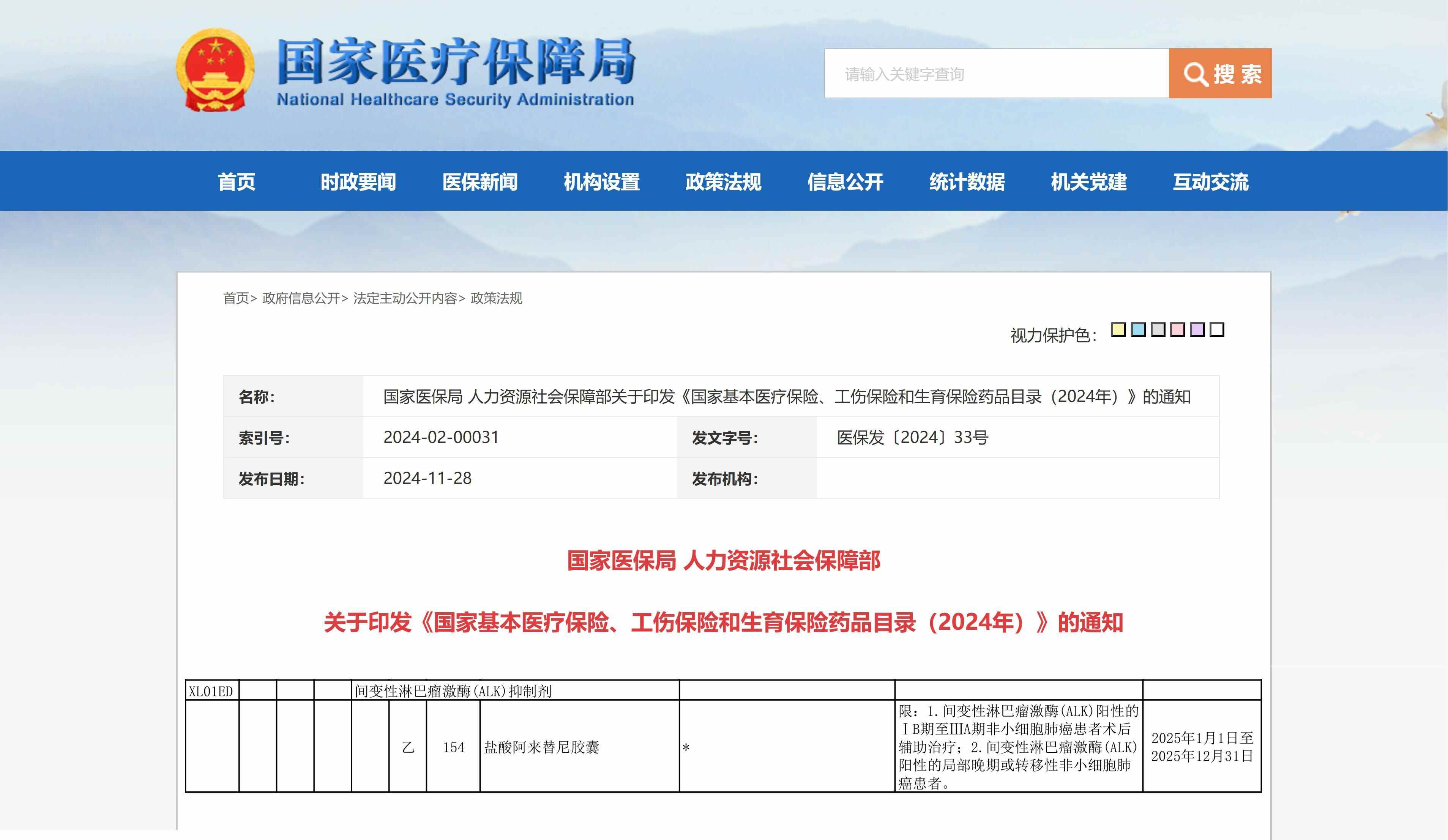Select the blue eye-protection color swatch

pyautogui.click(x=1138, y=330)
